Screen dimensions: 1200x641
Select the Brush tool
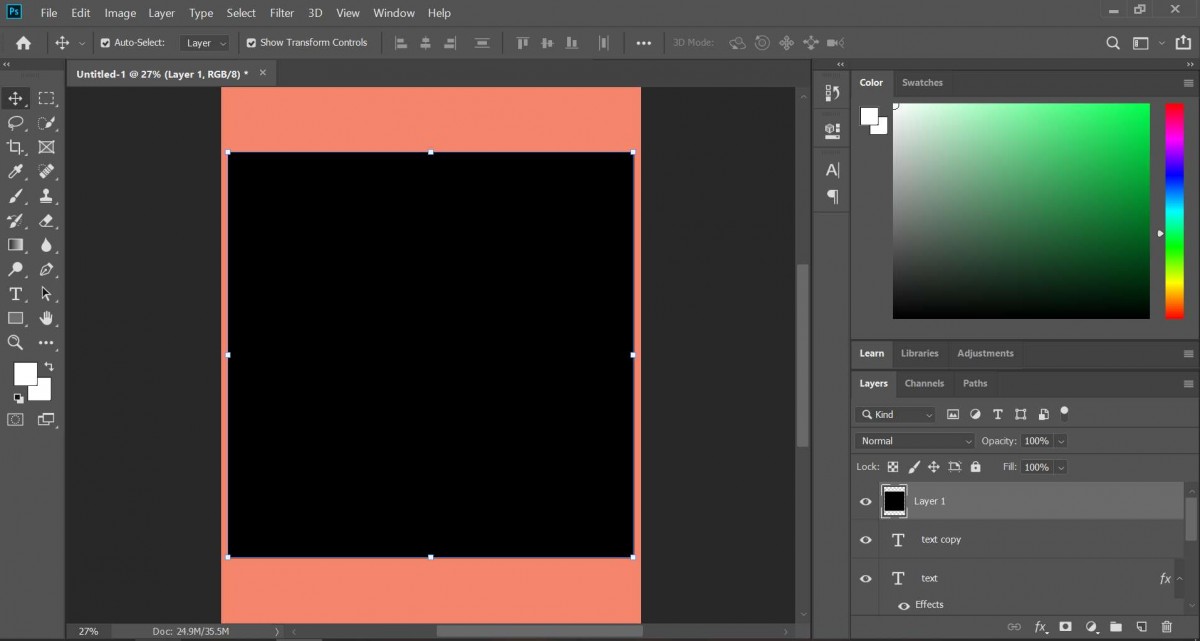16,196
